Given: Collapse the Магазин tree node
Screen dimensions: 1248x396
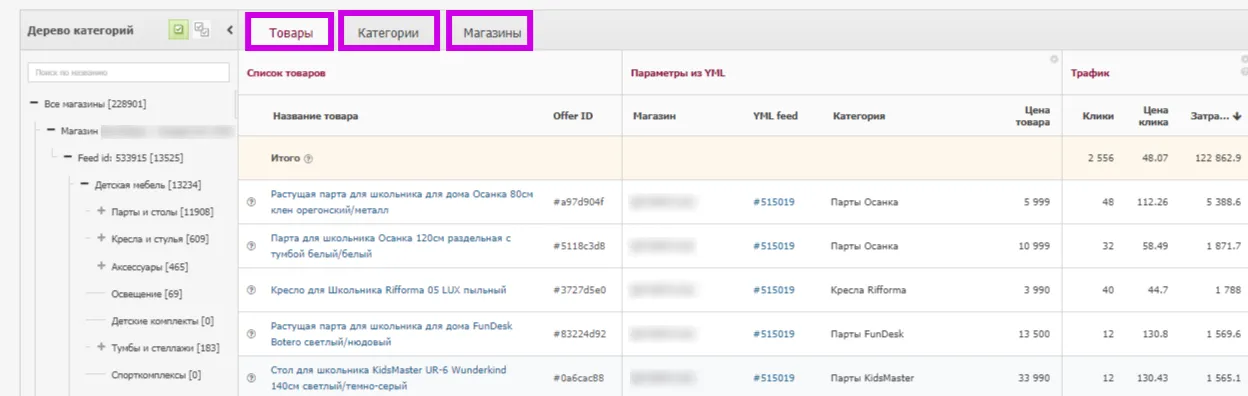Looking at the screenshot, I should click(x=51, y=131).
